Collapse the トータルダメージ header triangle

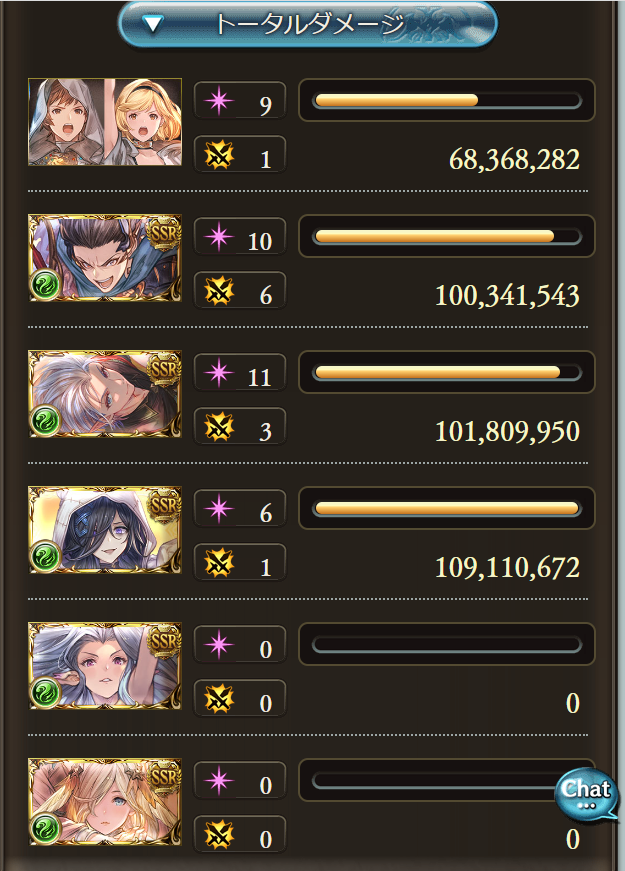[x=152, y=24]
